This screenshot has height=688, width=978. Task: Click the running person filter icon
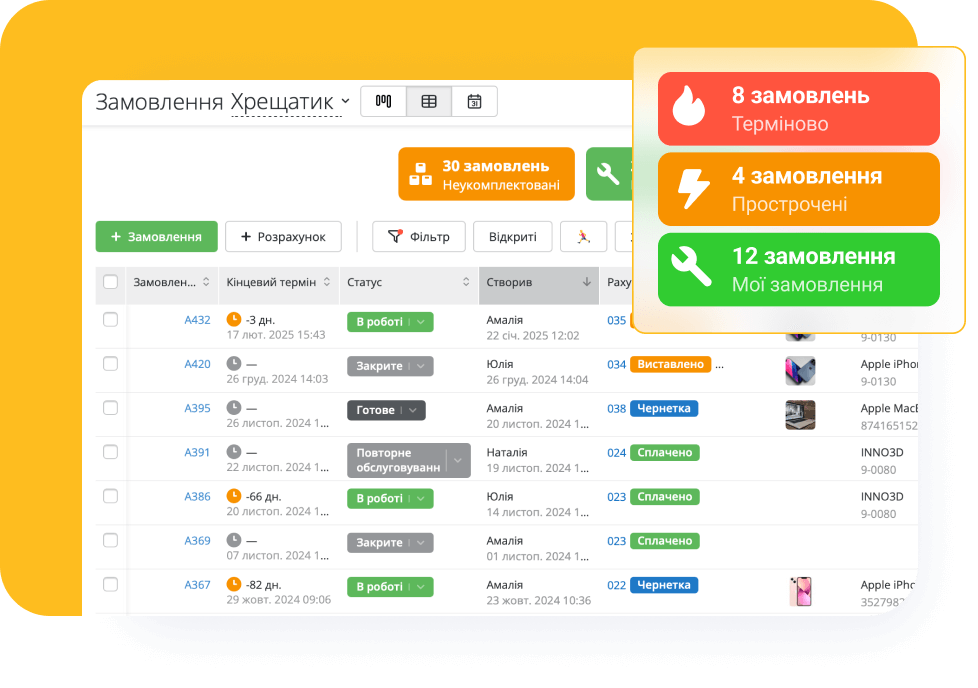click(584, 237)
